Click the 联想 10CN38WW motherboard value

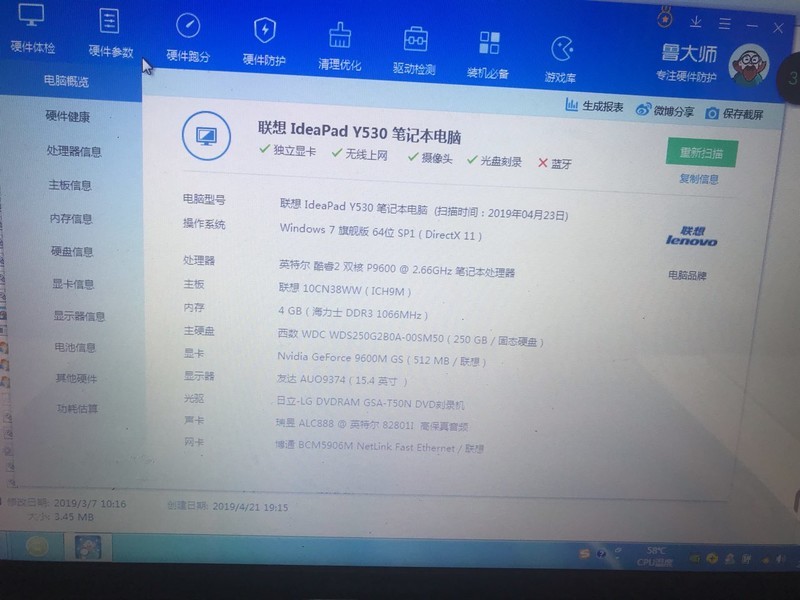[344, 289]
